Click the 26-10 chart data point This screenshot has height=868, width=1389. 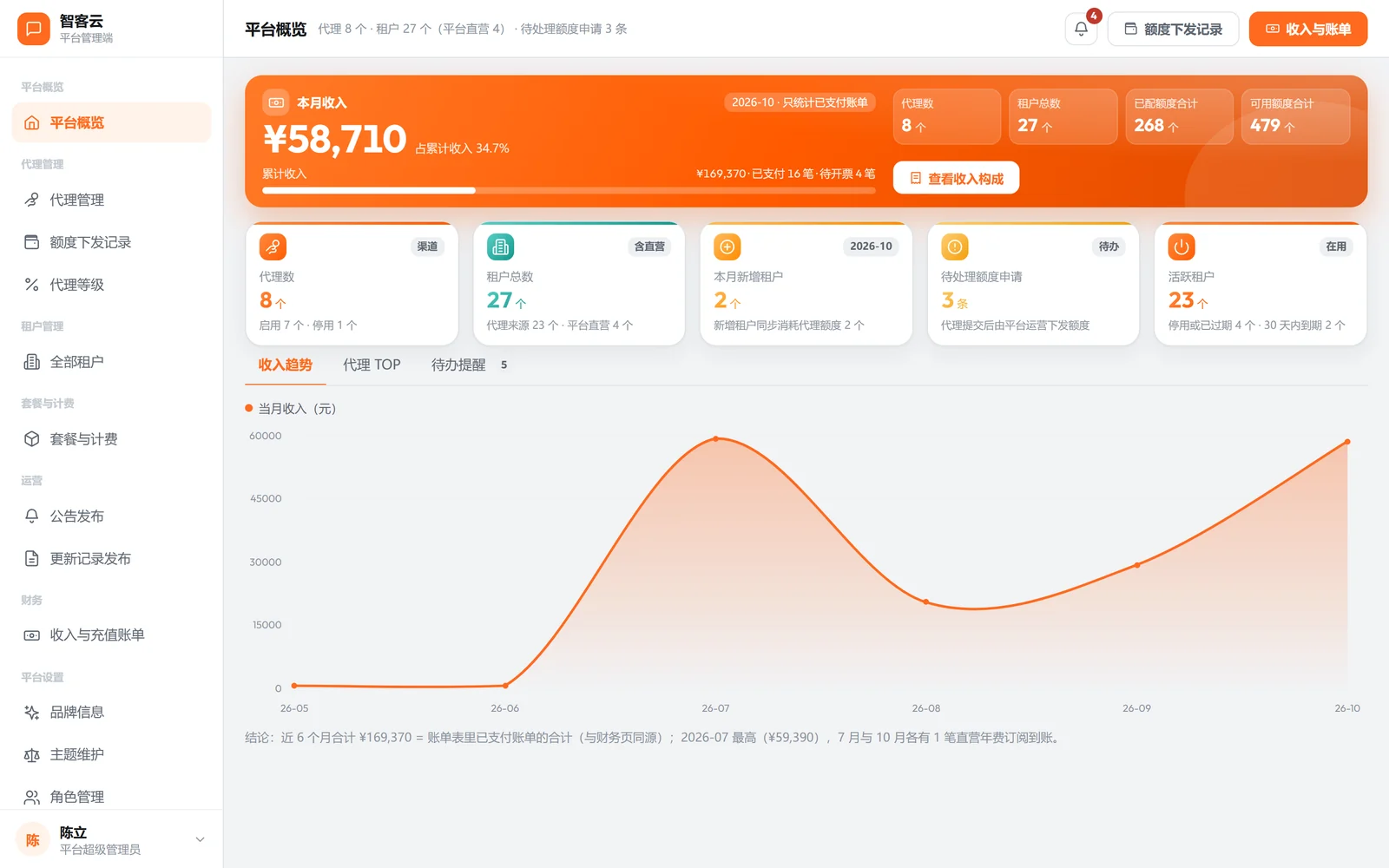pos(1347,442)
